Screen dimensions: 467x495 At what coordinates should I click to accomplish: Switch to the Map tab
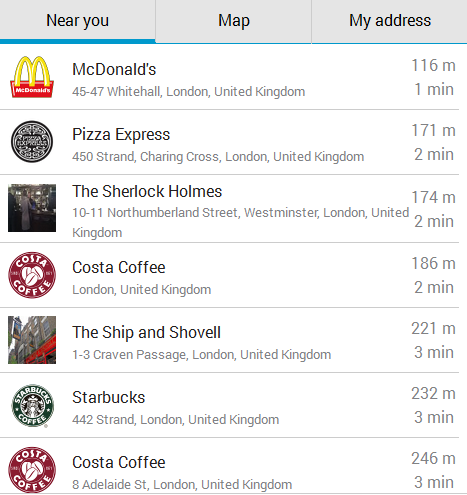pos(234,21)
